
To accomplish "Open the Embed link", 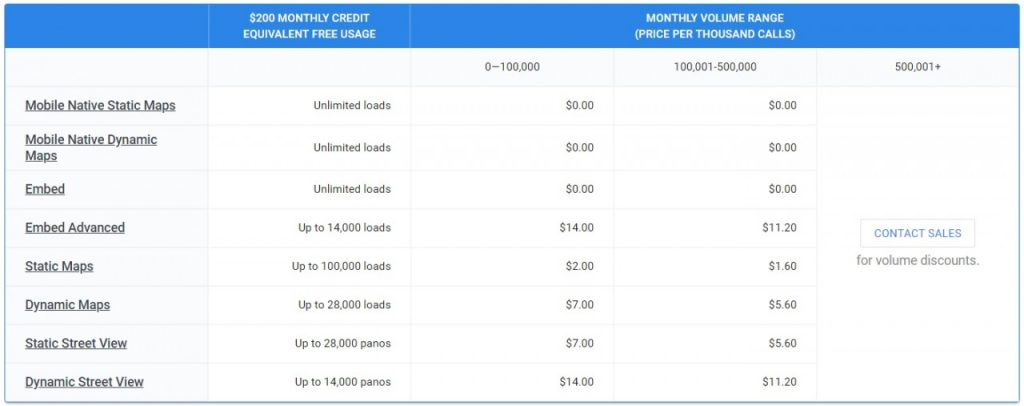I will (x=45, y=189).
